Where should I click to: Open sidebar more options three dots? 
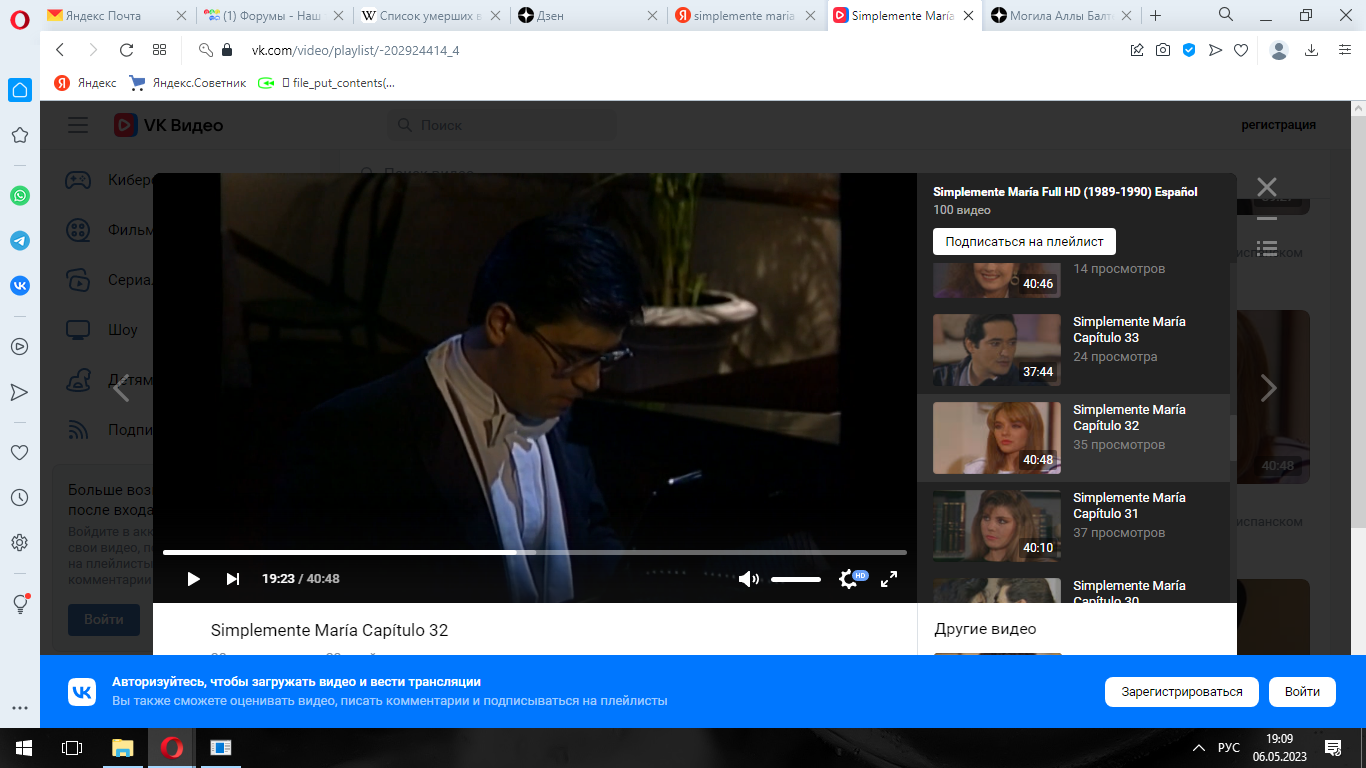point(19,707)
